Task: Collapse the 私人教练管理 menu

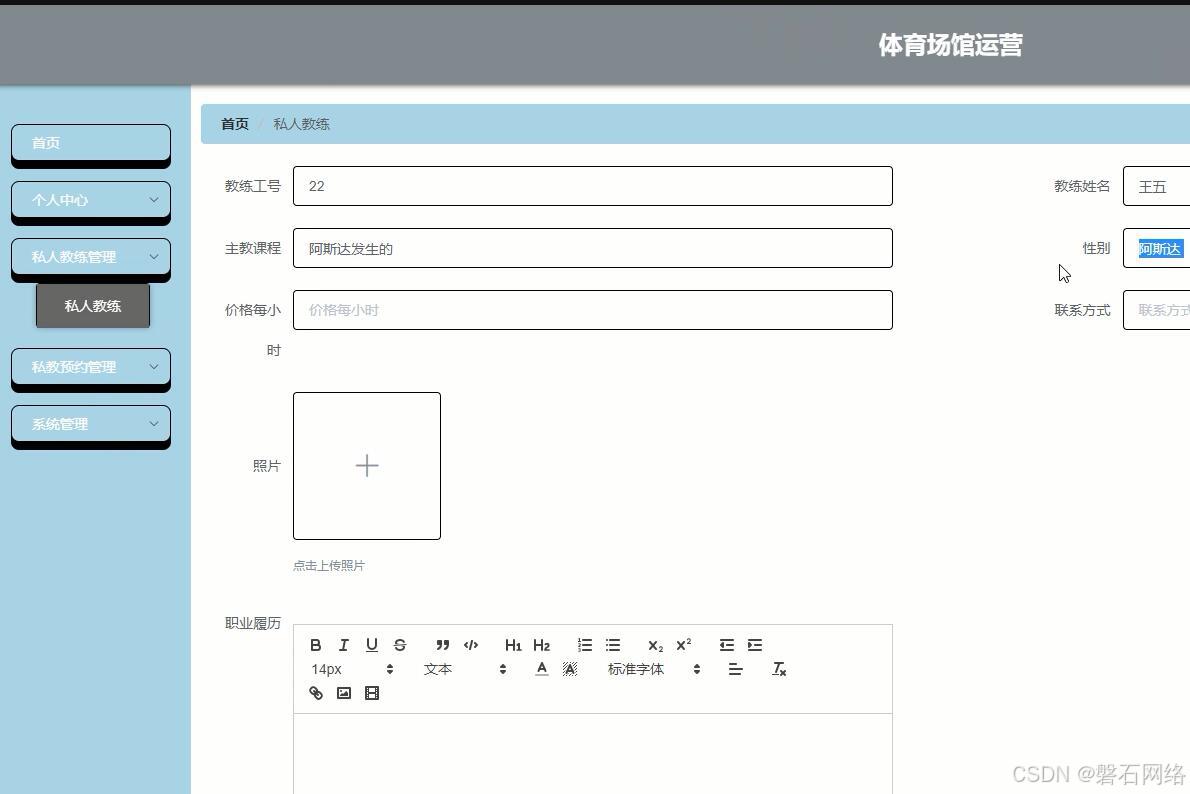Action: [91, 257]
